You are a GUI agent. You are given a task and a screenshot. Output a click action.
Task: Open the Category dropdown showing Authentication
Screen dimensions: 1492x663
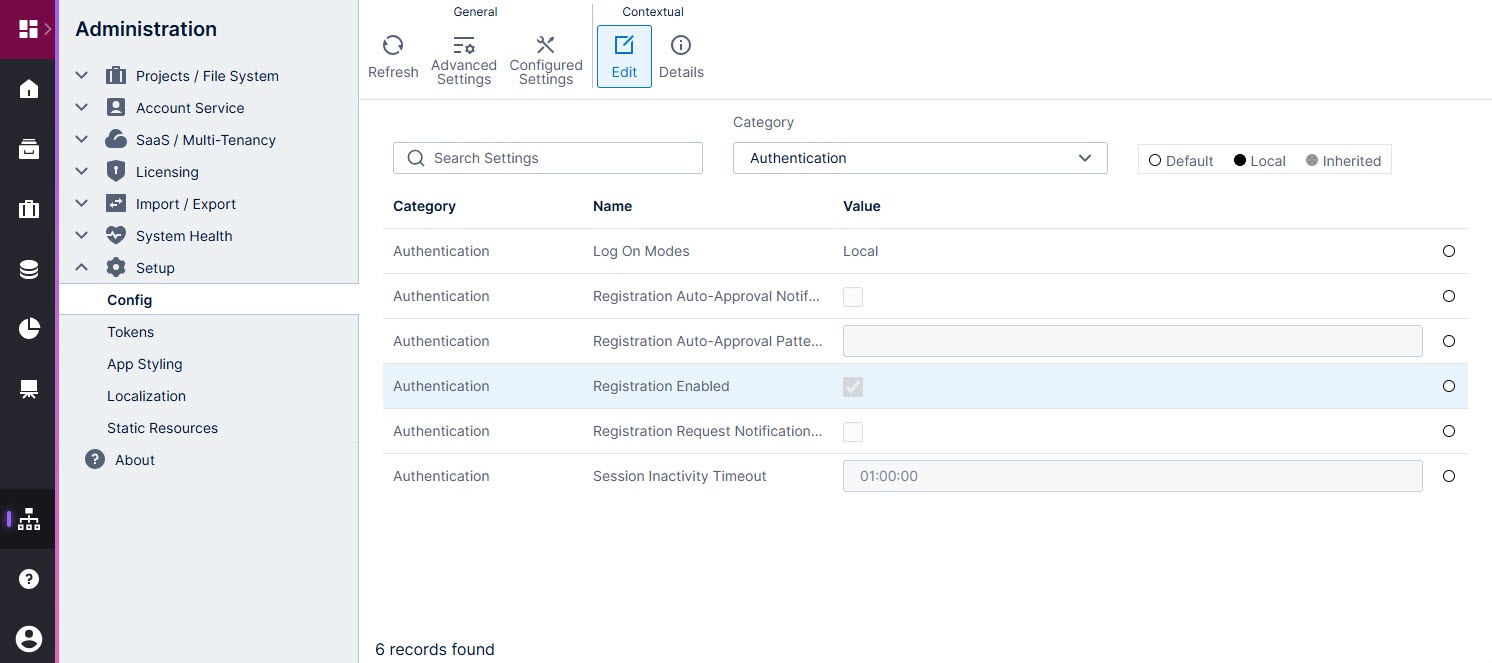click(920, 158)
